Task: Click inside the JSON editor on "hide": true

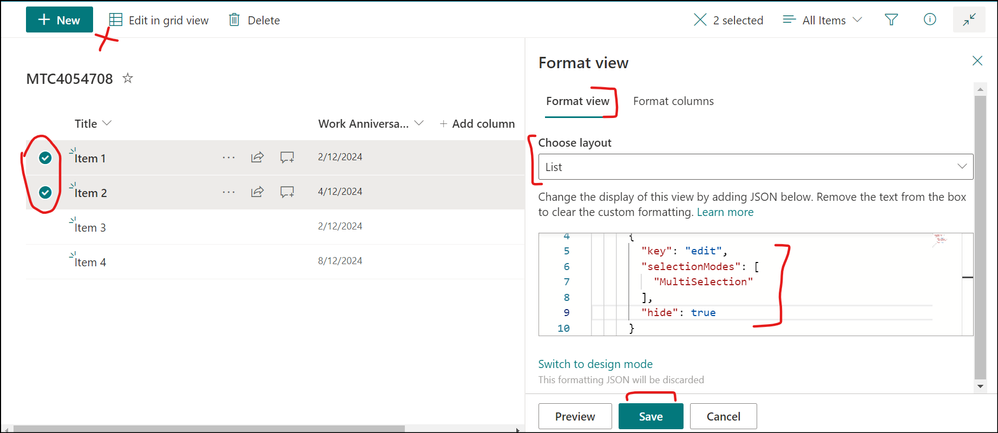Action: (679, 313)
